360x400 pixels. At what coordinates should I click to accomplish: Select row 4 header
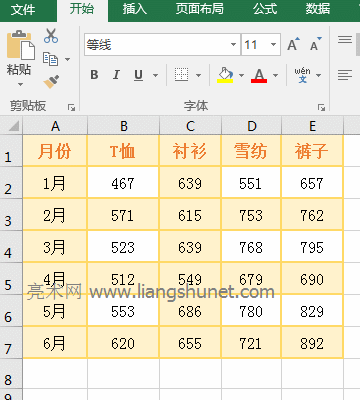(x=11, y=247)
